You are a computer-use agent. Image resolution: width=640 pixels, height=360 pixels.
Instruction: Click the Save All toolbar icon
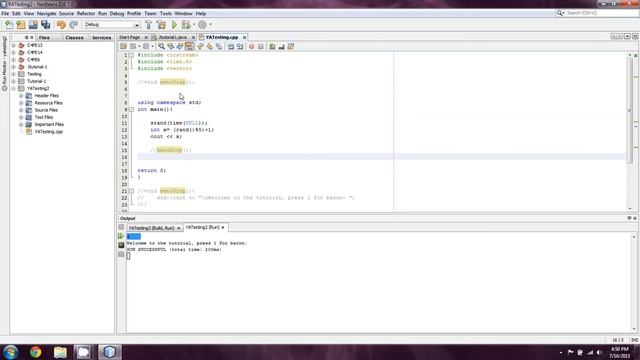pos(45,25)
